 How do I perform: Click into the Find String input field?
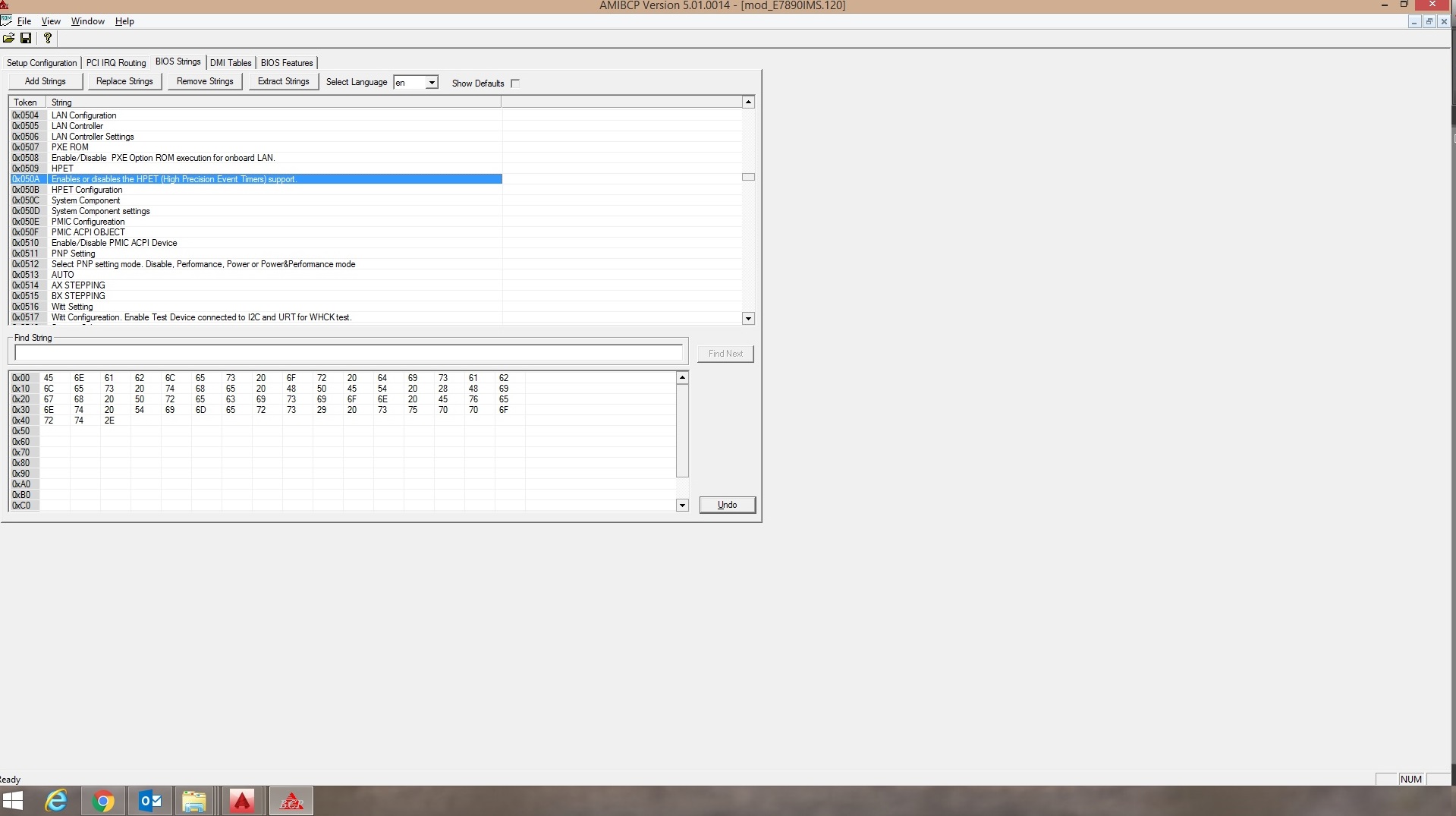coord(348,353)
